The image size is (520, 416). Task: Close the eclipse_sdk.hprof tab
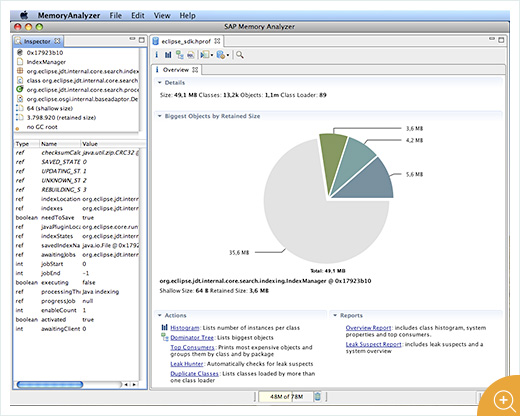[x=217, y=41]
